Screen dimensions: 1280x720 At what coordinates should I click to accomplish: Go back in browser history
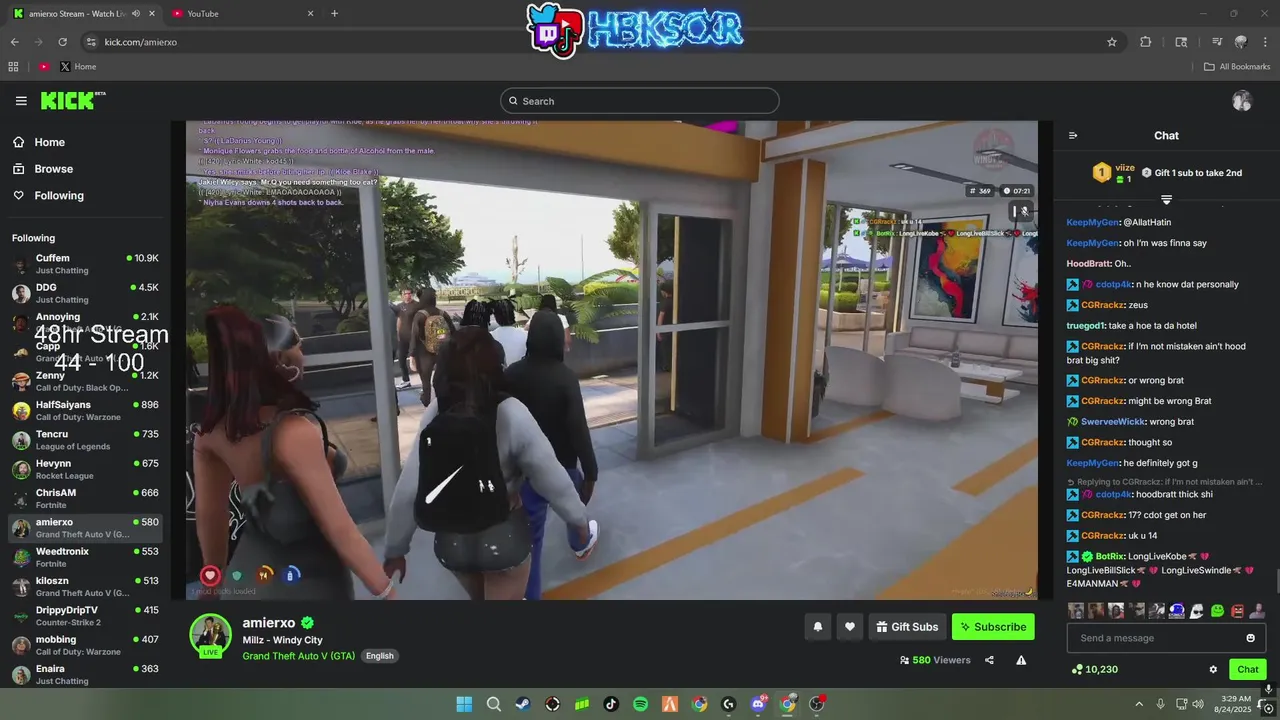coord(15,42)
